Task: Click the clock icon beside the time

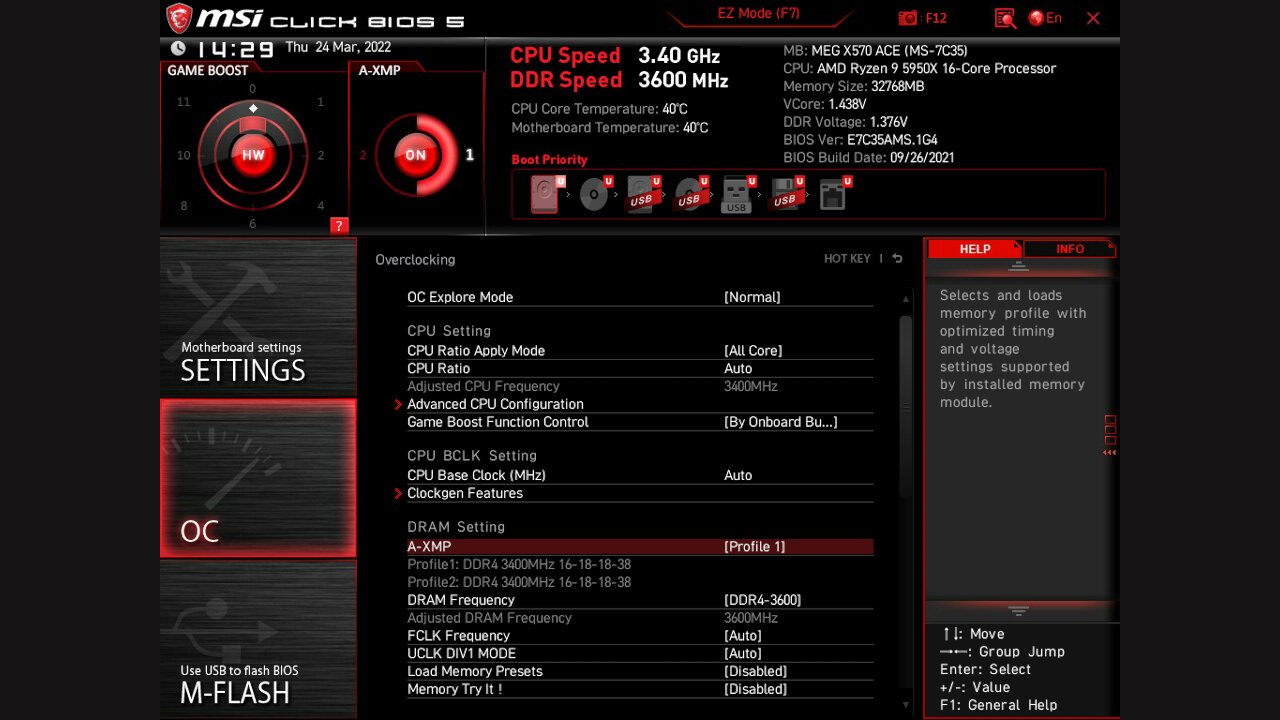Action: tap(178, 48)
